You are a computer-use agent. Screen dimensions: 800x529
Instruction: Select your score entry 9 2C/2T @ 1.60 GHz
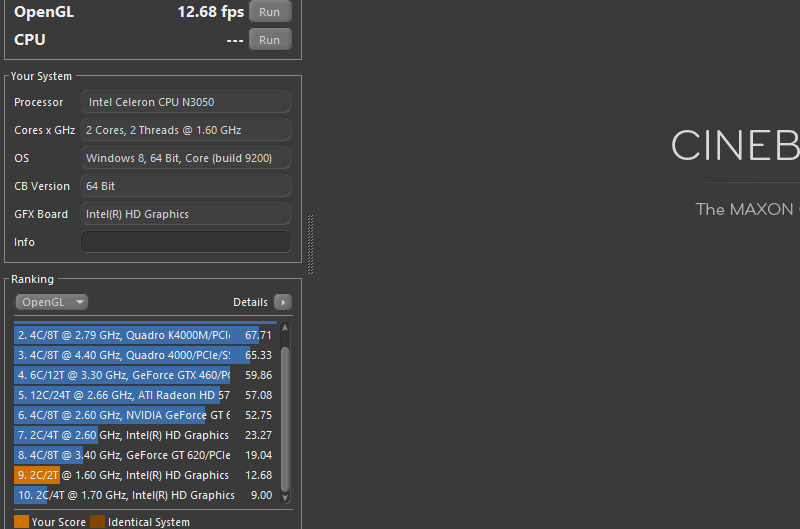point(145,475)
